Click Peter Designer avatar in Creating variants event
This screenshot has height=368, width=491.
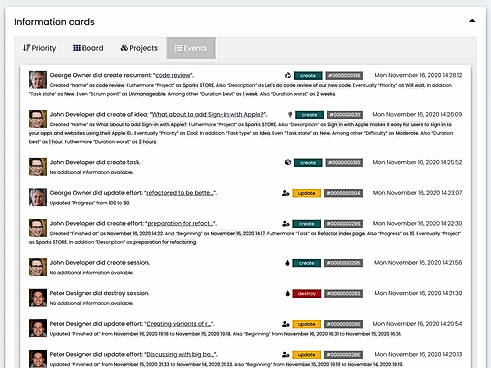click(38, 328)
